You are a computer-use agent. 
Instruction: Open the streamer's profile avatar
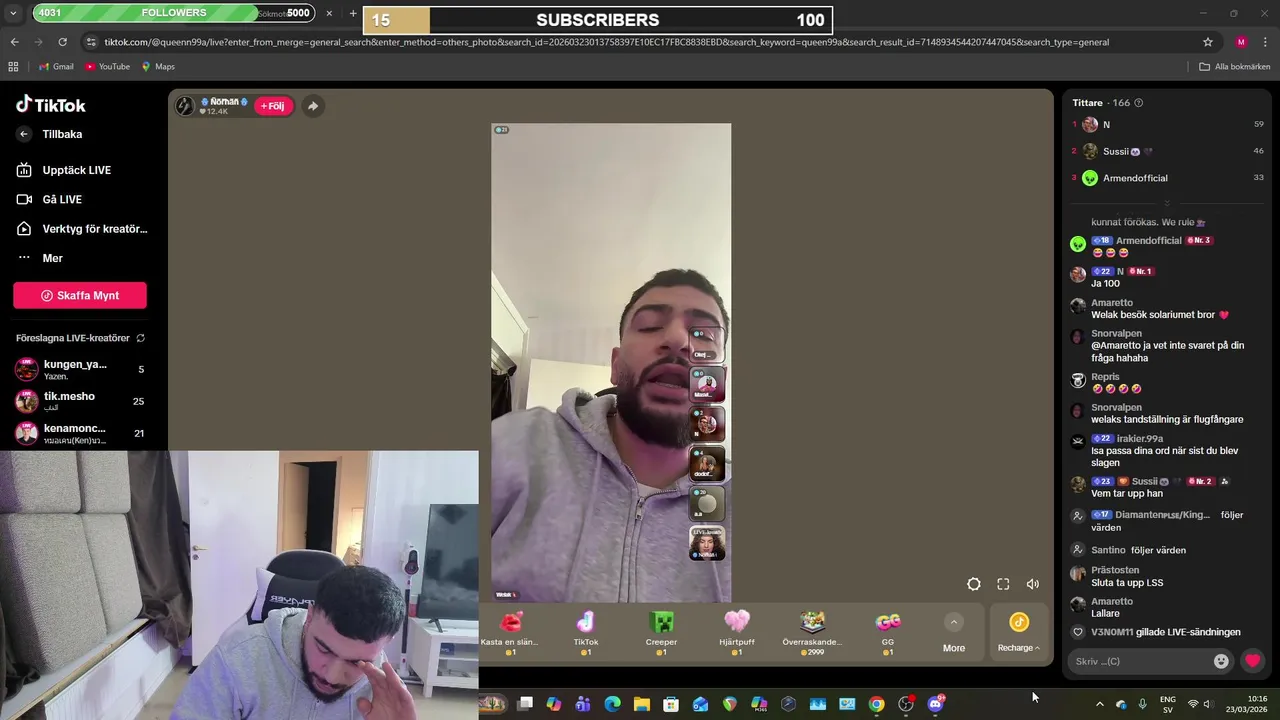(x=185, y=106)
